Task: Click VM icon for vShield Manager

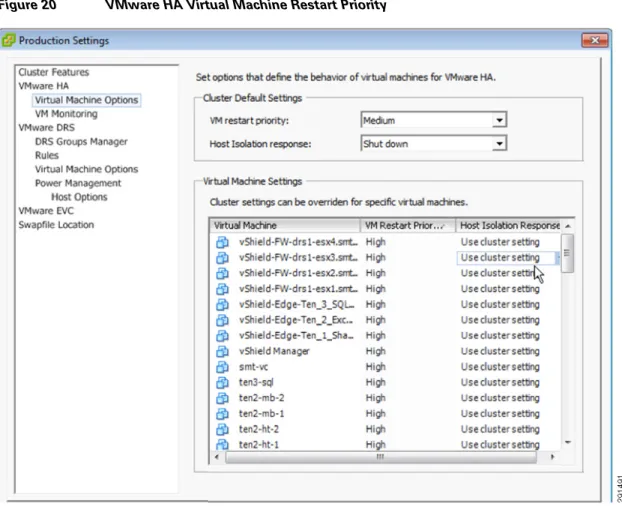Action: (x=223, y=351)
